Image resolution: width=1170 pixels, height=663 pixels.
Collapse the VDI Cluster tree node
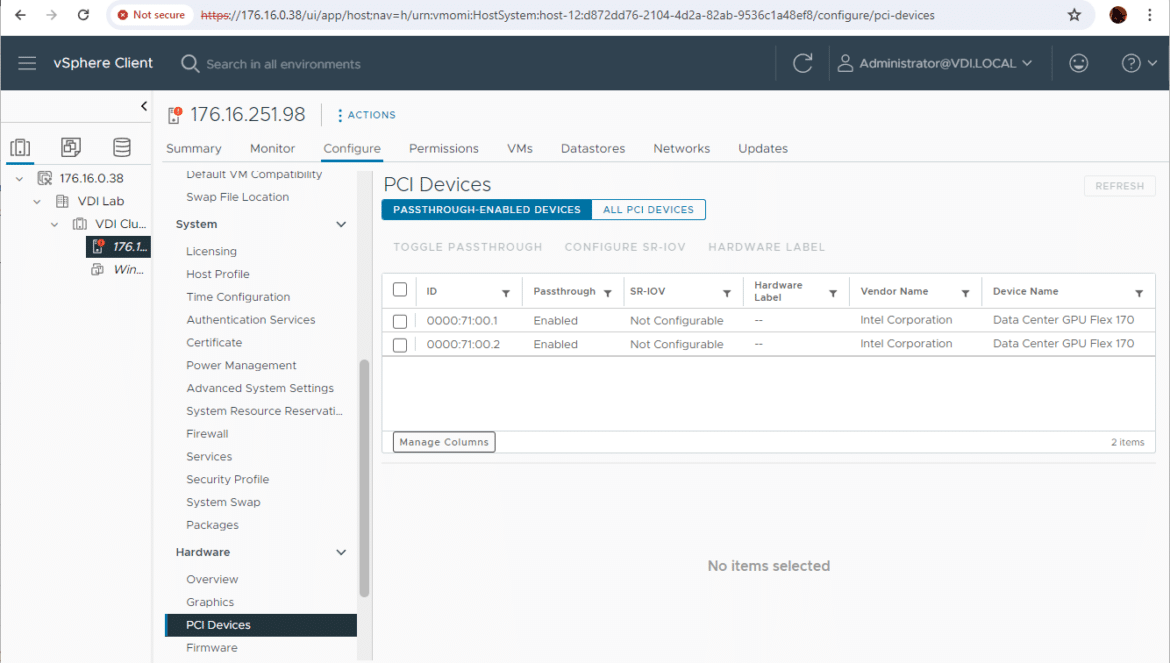tap(54, 224)
